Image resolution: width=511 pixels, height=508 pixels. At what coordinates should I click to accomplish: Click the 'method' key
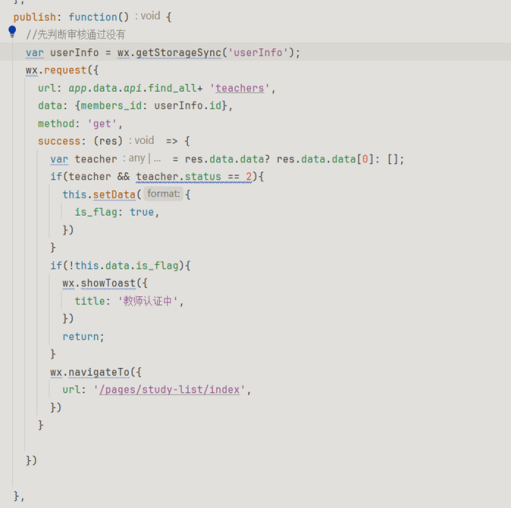coord(56,124)
